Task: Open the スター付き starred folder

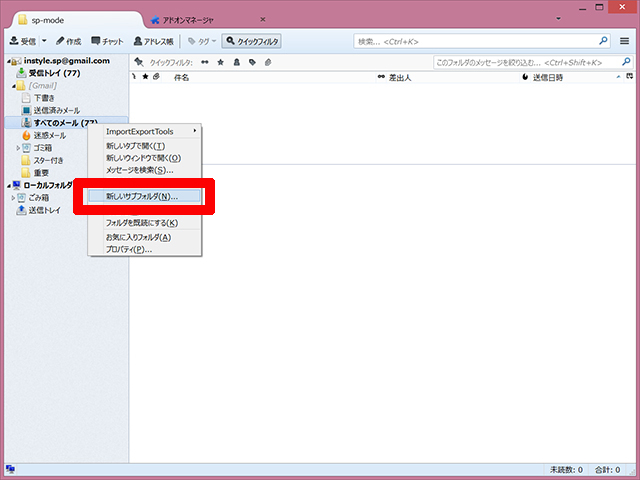Action: tap(48, 160)
